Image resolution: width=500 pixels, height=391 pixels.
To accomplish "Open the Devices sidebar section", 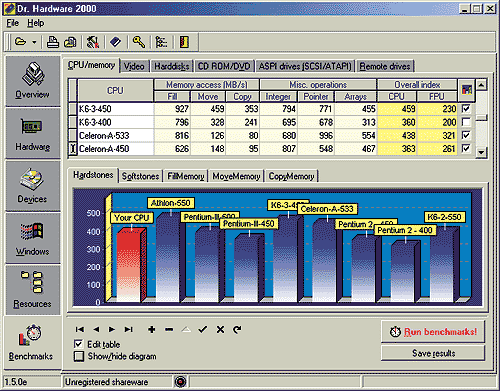I will coord(33,186).
